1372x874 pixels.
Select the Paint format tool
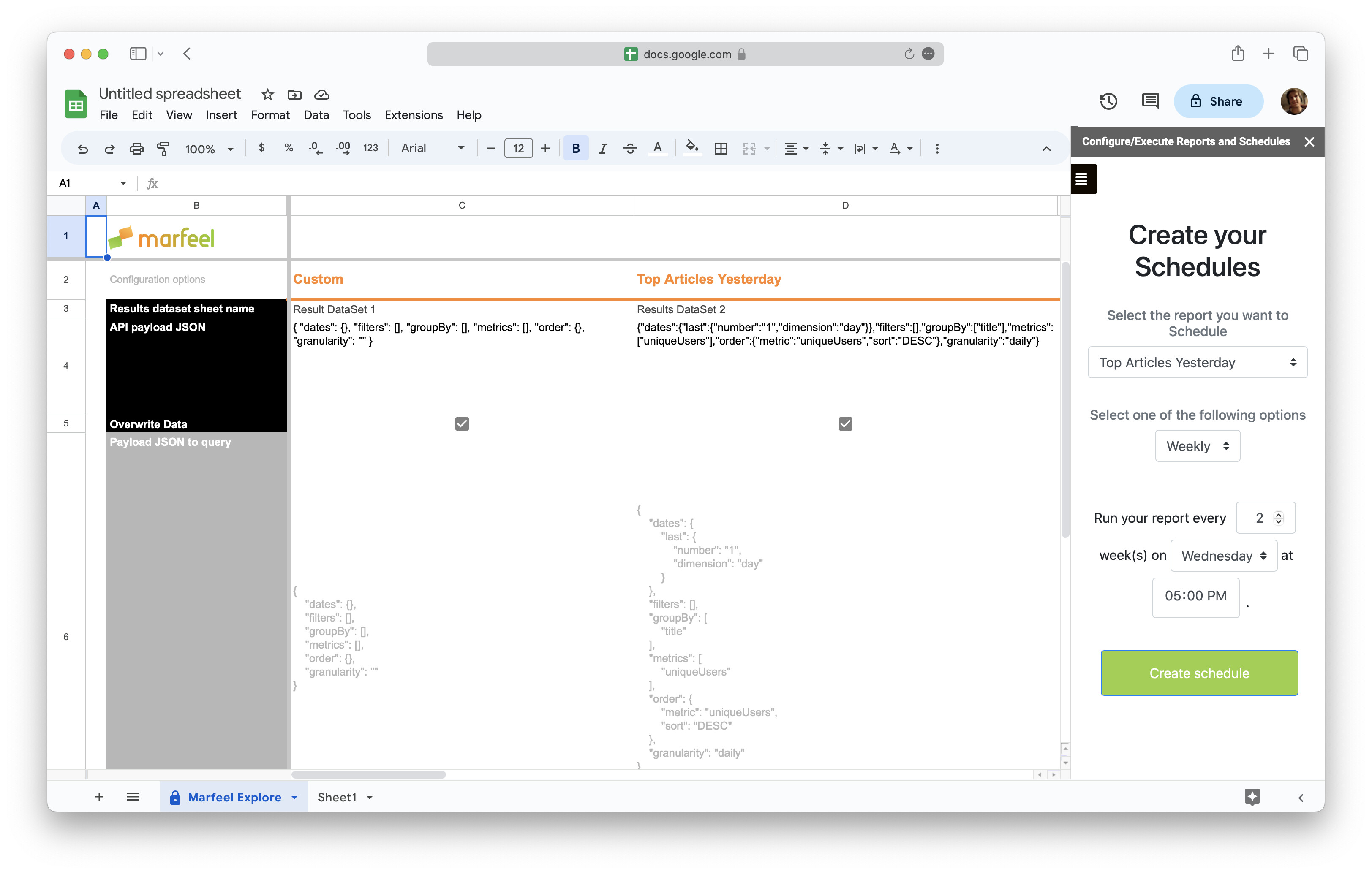pyautogui.click(x=163, y=148)
